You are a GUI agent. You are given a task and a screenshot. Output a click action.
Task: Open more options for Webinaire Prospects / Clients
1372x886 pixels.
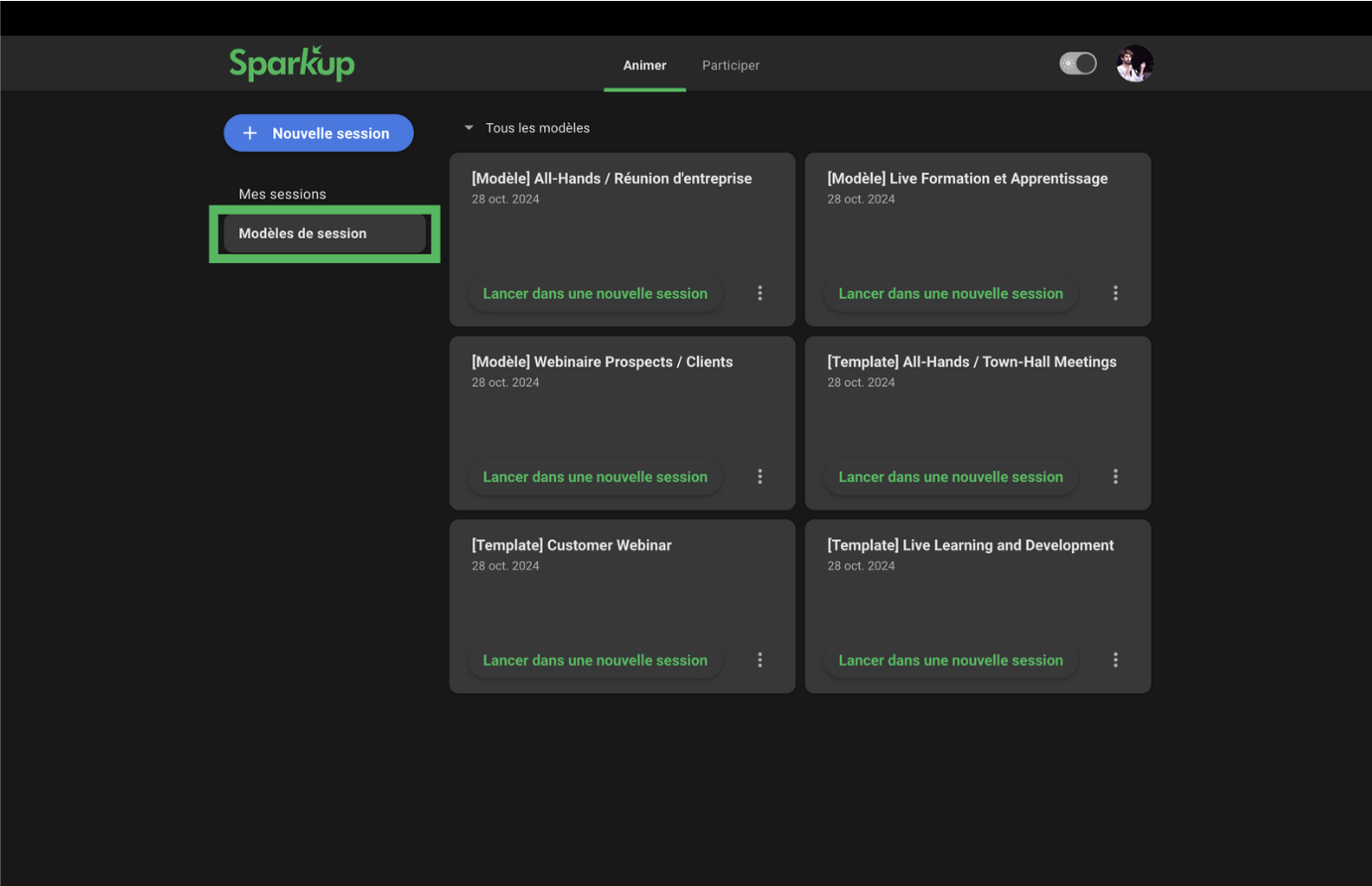[x=760, y=477]
